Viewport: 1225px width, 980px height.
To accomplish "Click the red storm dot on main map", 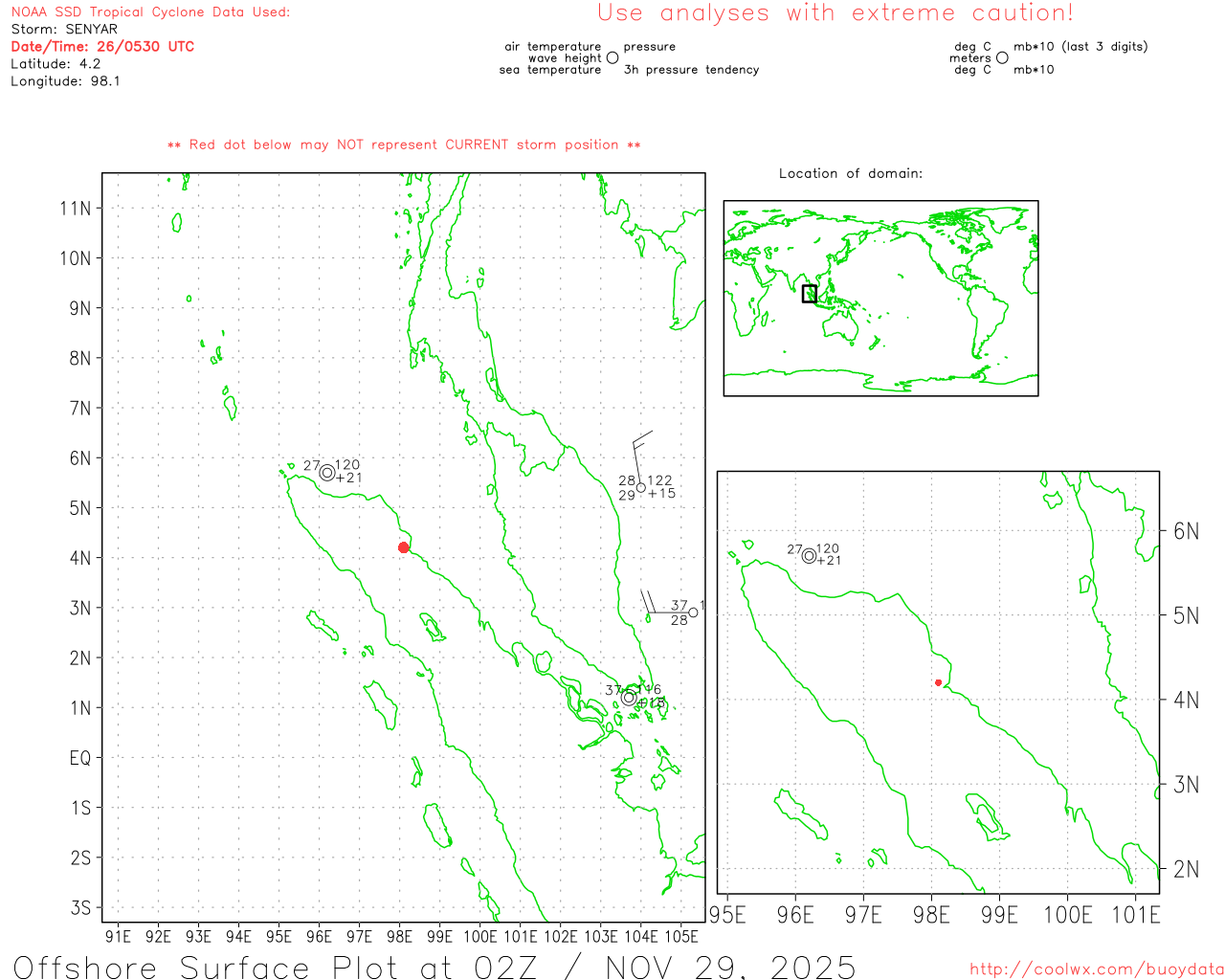I will pyautogui.click(x=404, y=547).
